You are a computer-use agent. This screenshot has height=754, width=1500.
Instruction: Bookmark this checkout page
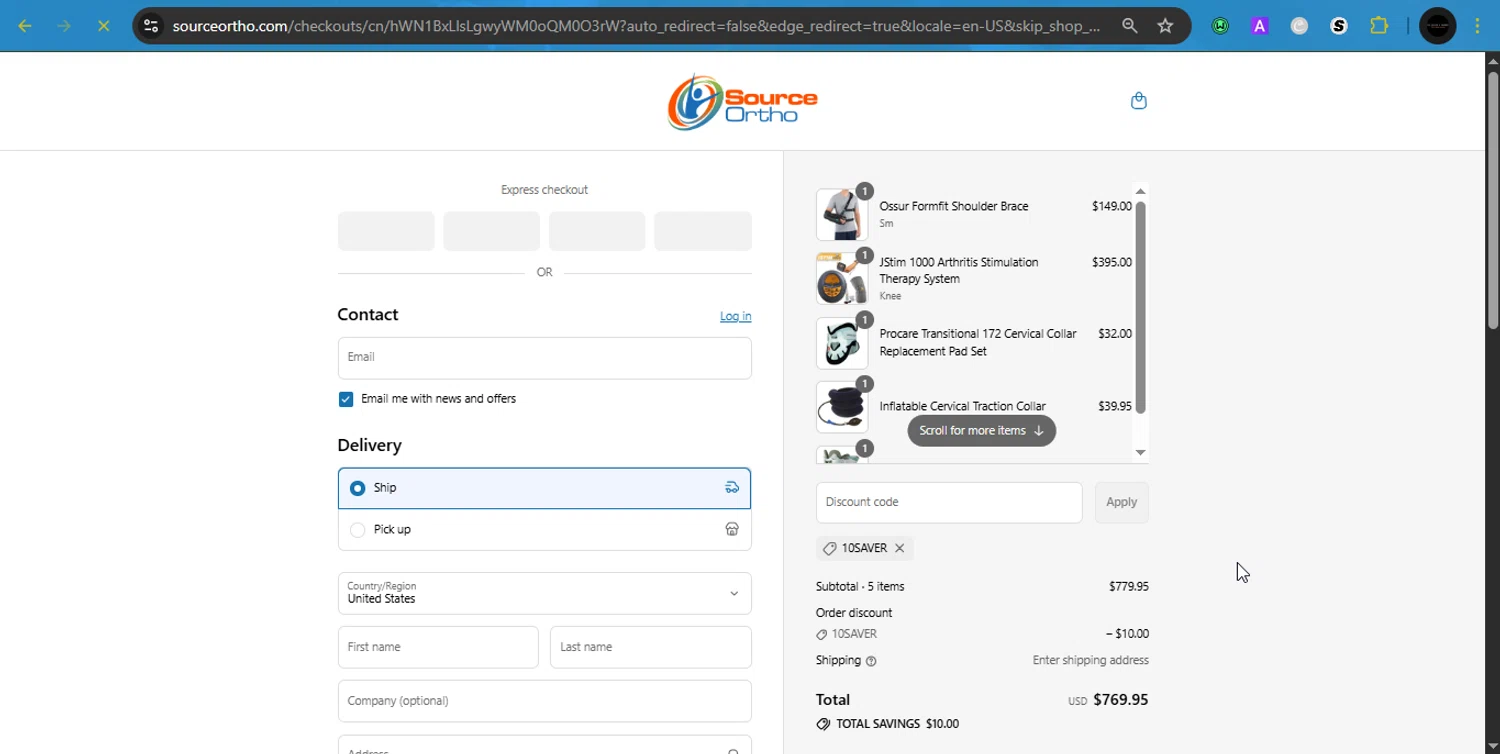click(1165, 26)
